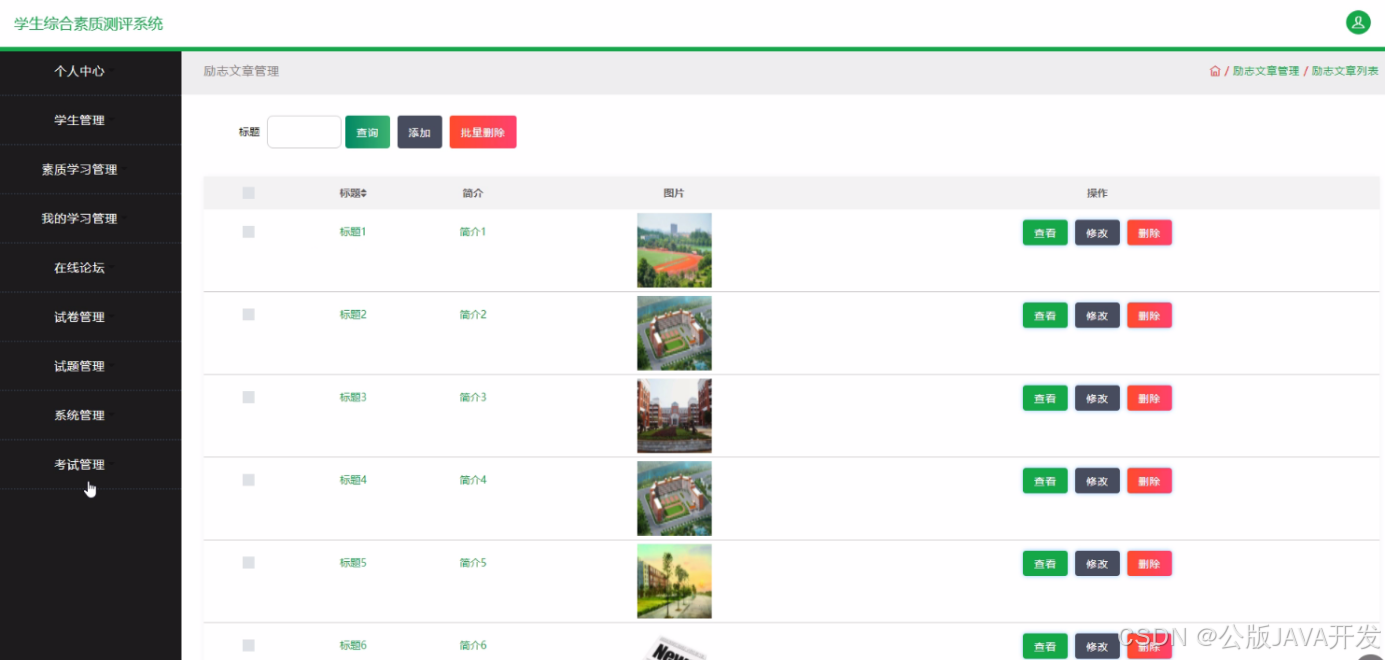Click the 添加 add button
This screenshot has width=1385, height=660.
click(x=420, y=132)
